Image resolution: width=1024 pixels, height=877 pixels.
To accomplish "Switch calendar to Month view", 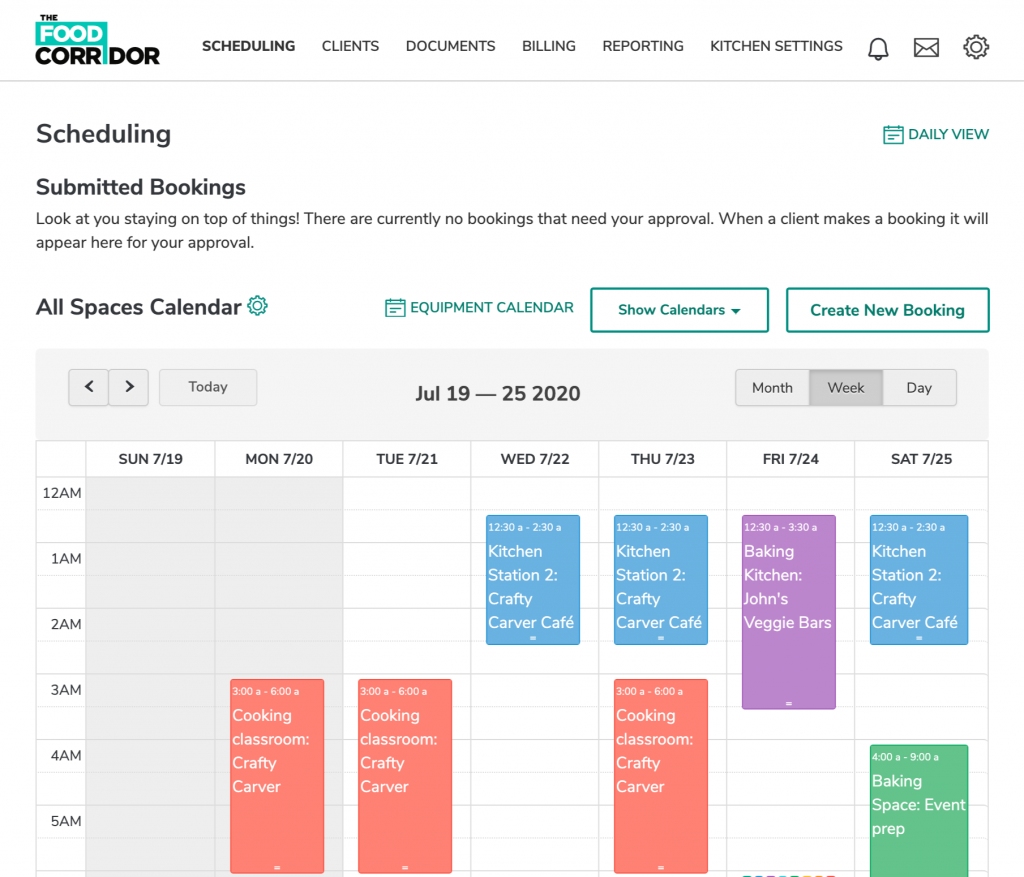I will pos(772,388).
